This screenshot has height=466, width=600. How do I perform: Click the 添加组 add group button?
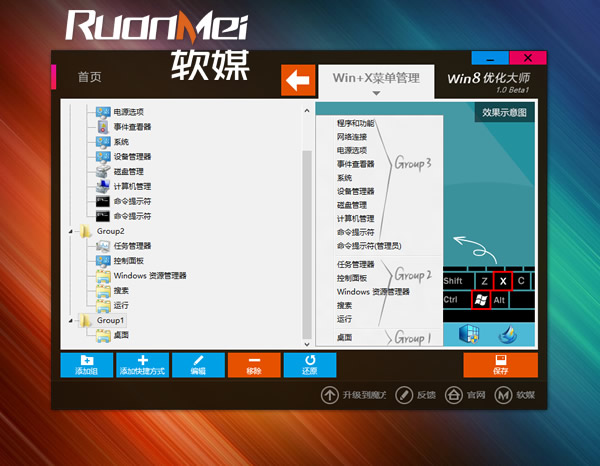(x=85, y=364)
